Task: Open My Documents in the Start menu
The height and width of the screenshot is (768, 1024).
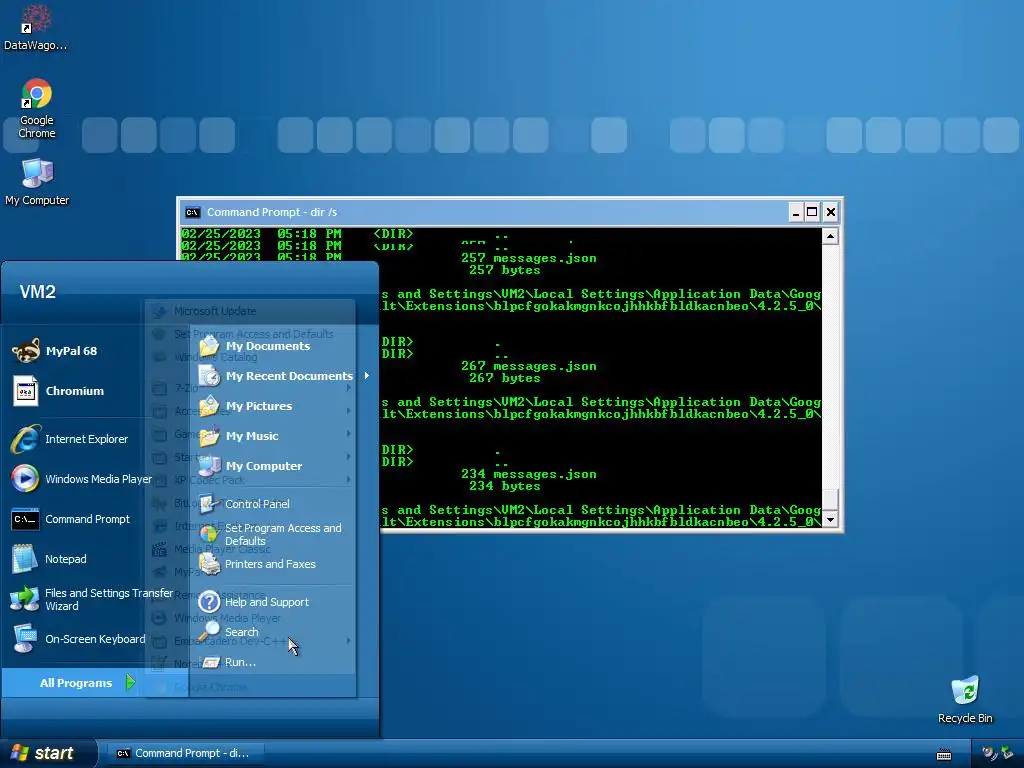Action: click(255, 346)
